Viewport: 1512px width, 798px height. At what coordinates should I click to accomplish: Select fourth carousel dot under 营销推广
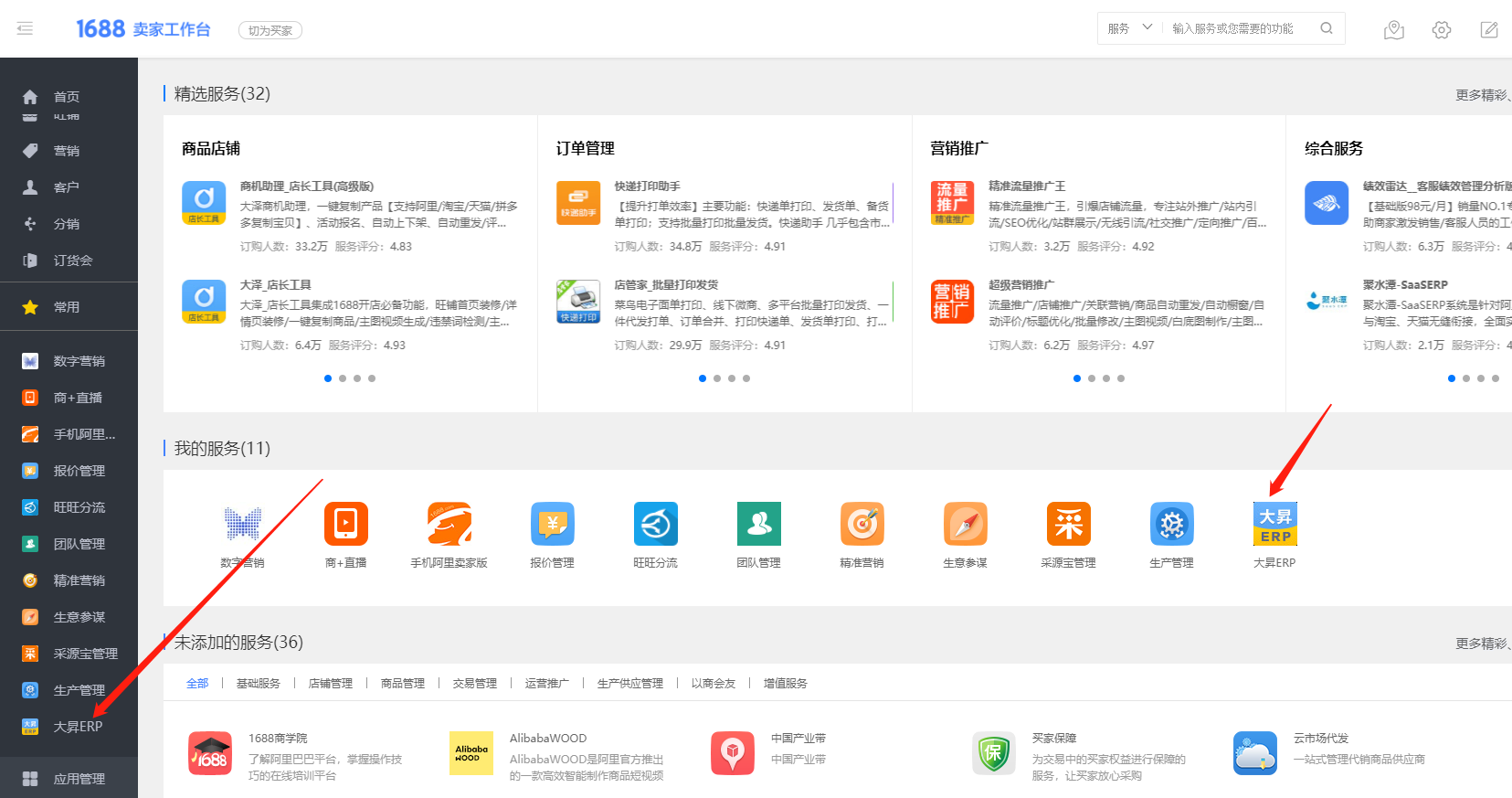[1121, 378]
